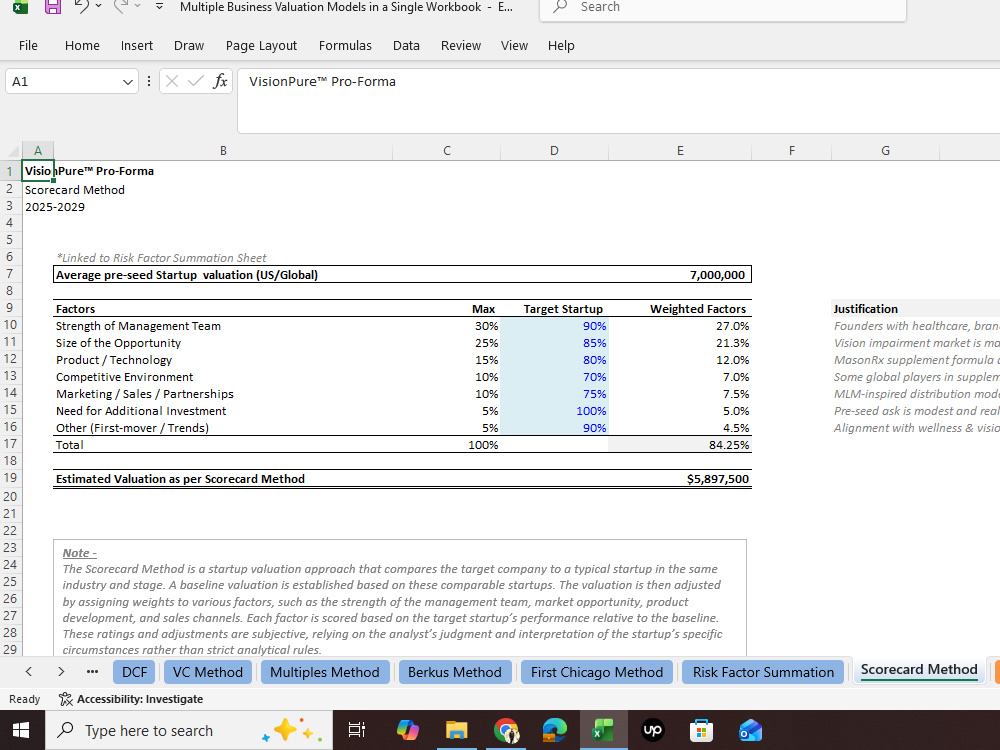Switch to the VC Method sheet
The width and height of the screenshot is (1000, 750).
(x=208, y=672)
